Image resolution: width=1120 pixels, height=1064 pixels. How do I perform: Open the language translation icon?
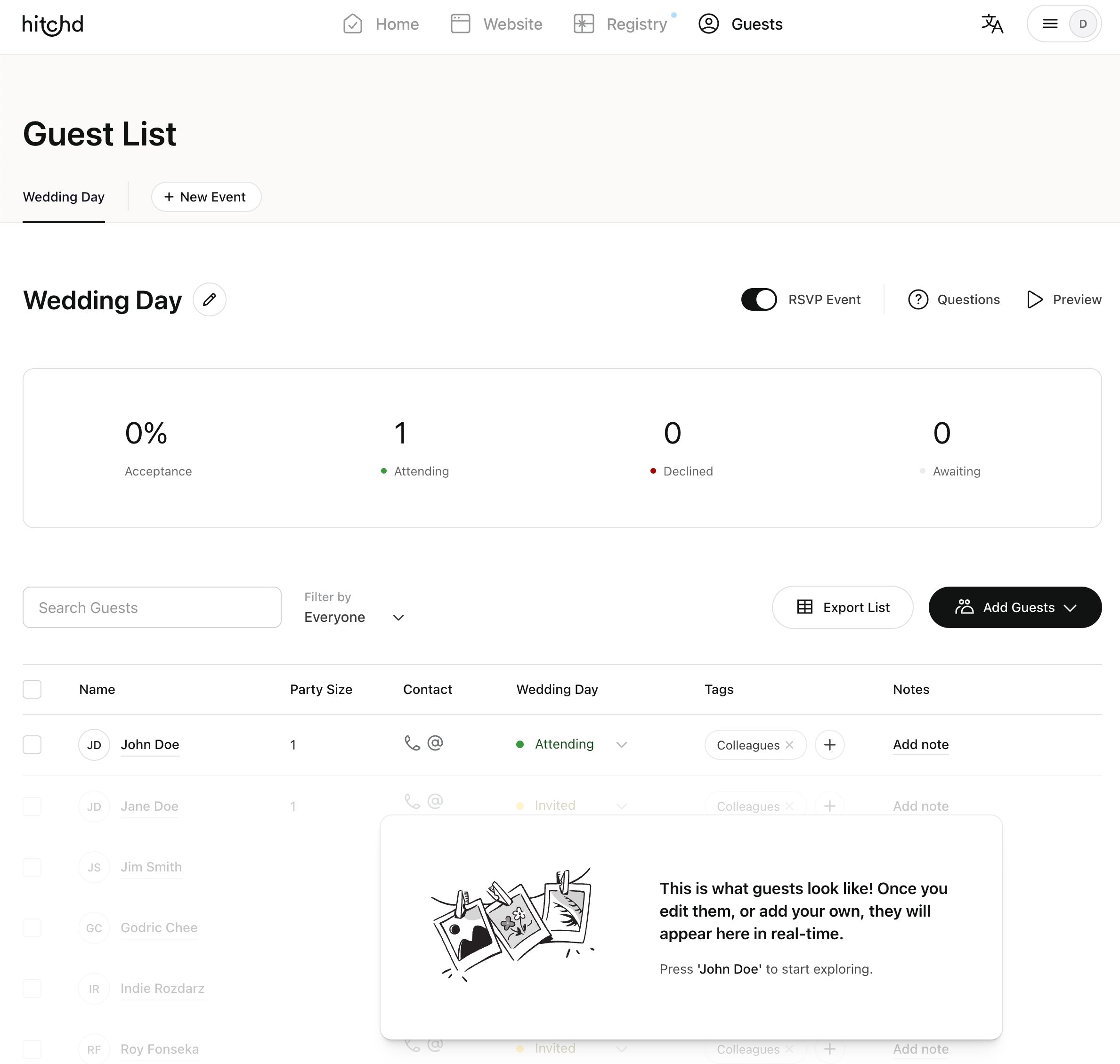pyautogui.click(x=992, y=24)
